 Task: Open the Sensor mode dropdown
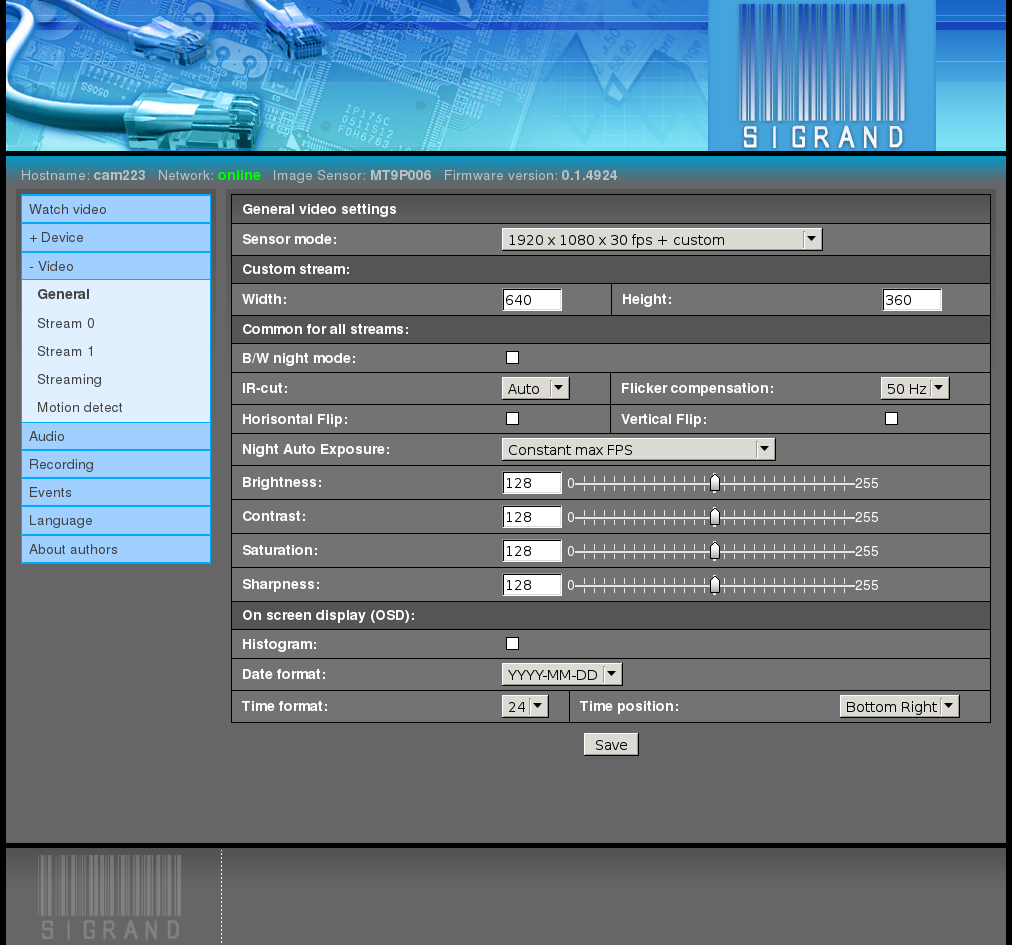coord(662,239)
